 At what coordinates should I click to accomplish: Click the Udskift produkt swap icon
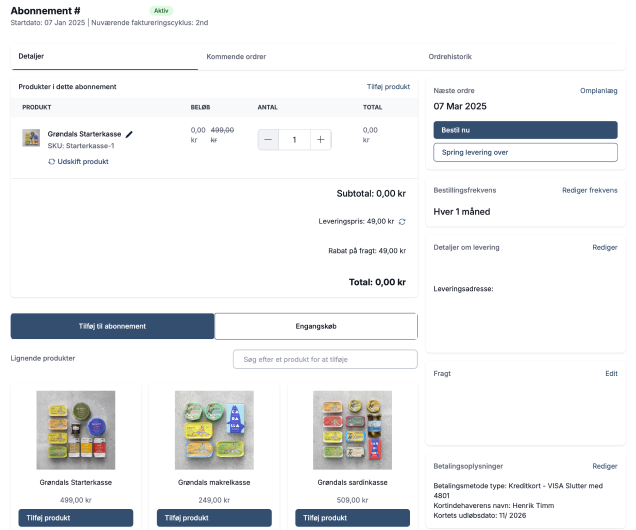click(x=52, y=161)
